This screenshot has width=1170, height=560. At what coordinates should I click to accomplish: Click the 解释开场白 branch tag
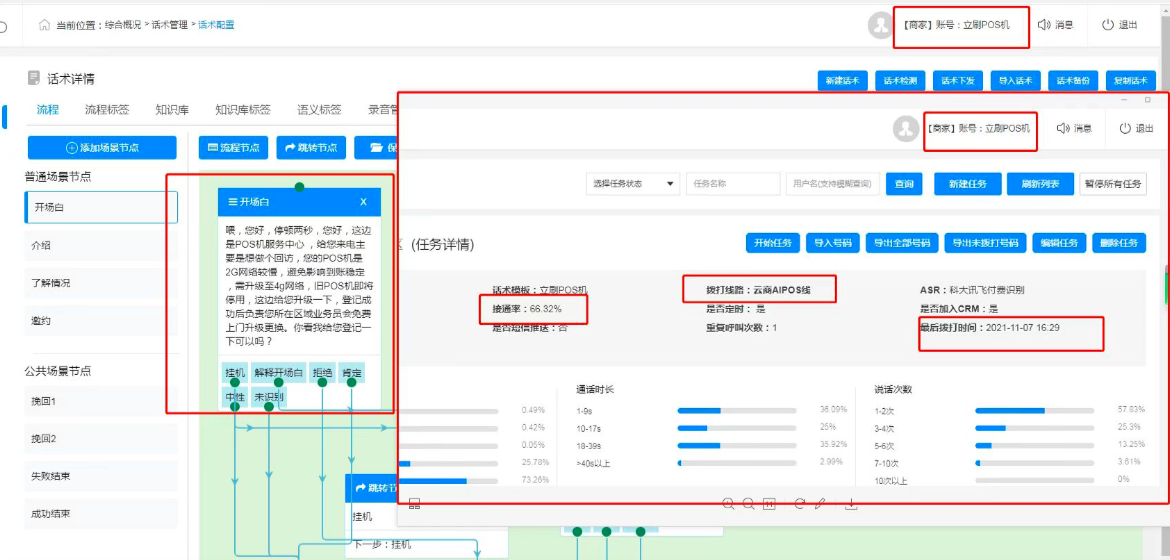click(278, 373)
